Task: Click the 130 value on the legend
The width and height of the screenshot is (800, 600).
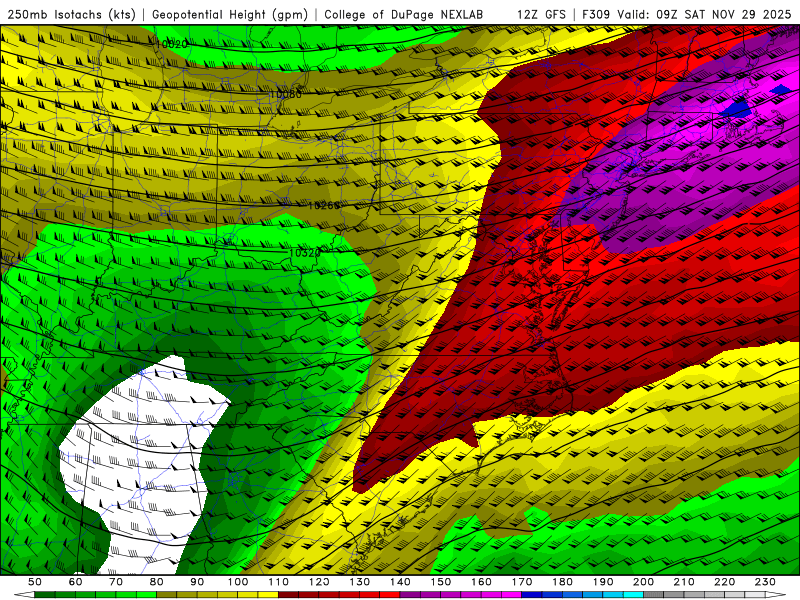Action: 359,582
